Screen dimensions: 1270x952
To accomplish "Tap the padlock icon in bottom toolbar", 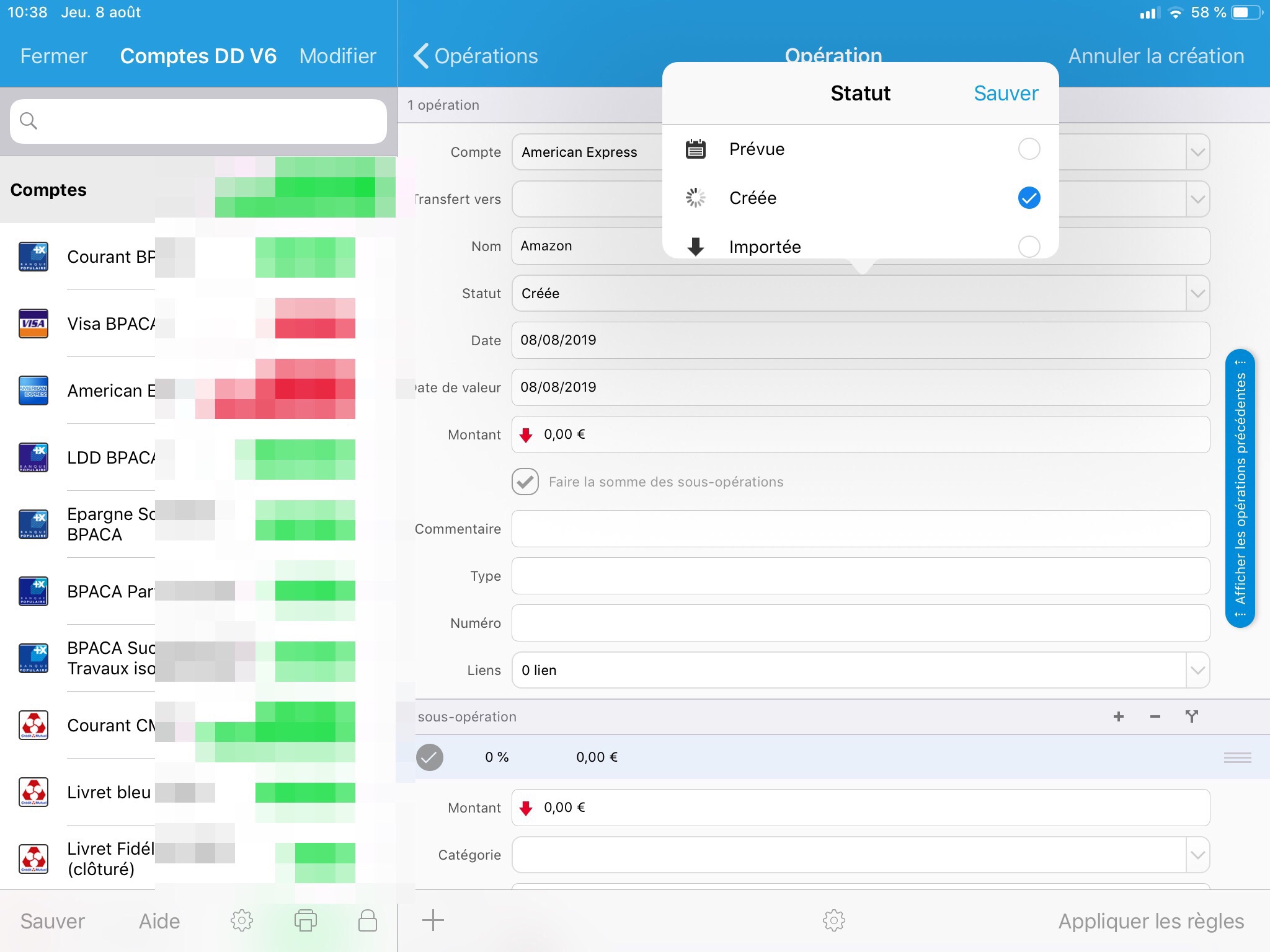I will click(368, 920).
